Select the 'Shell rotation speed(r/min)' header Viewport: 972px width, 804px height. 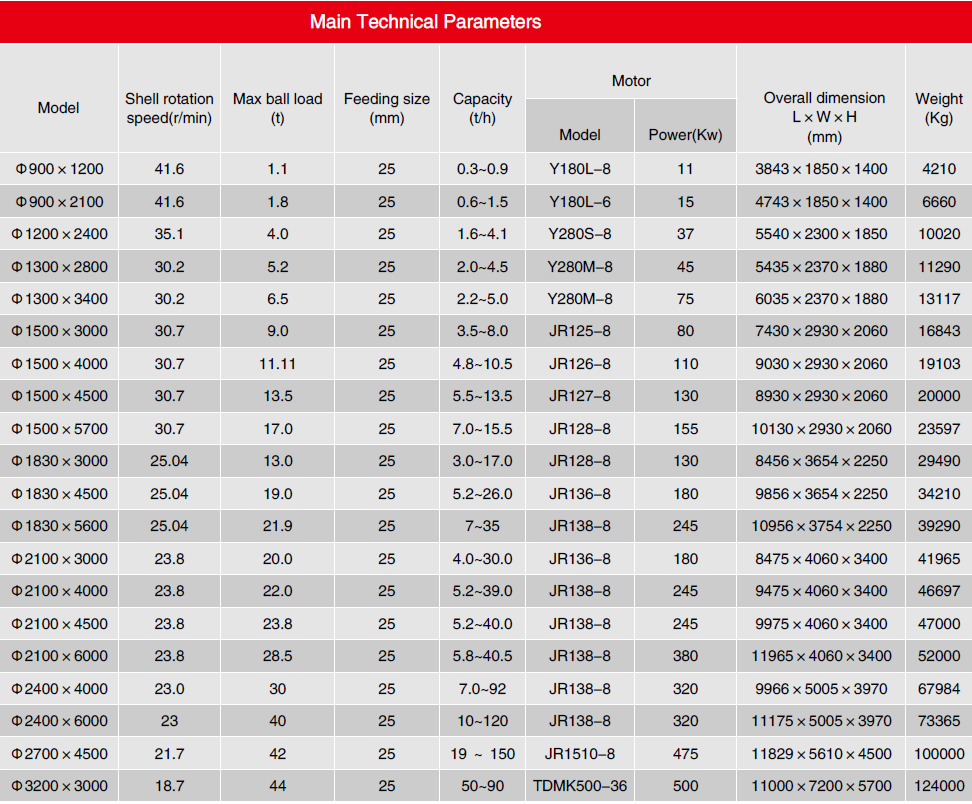point(169,108)
